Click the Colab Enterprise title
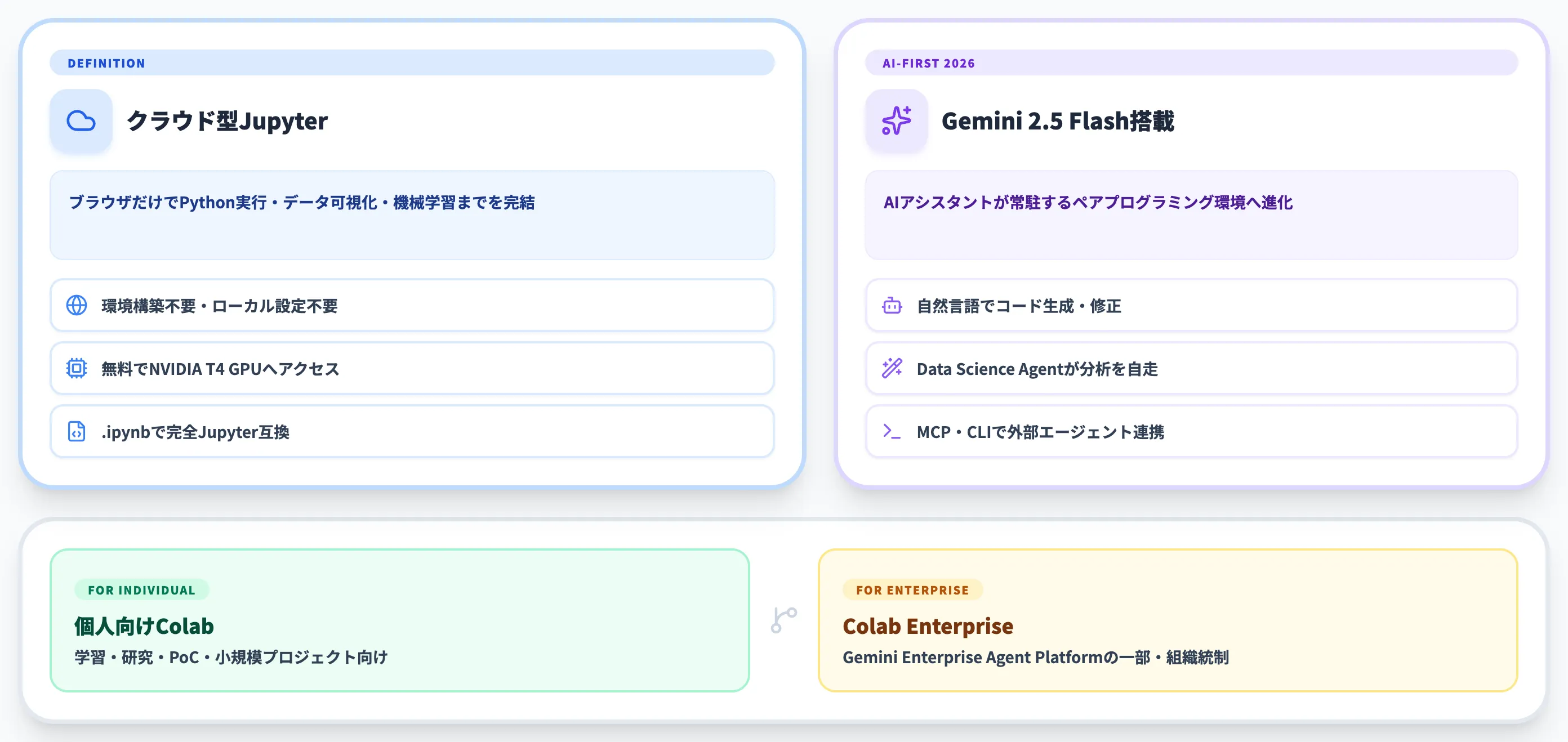This screenshot has height=742, width=1568. 928,627
